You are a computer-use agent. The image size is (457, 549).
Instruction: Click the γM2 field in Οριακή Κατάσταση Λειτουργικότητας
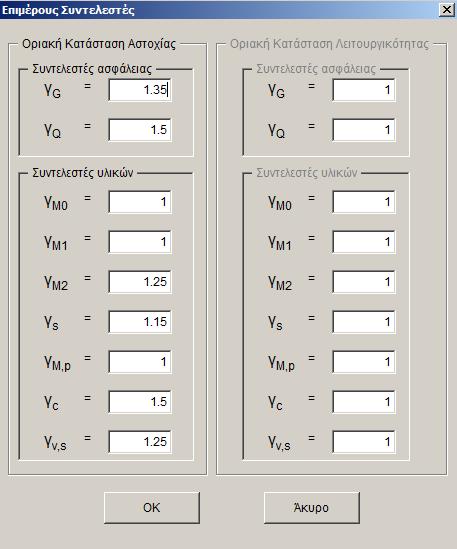[x=364, y=282]
